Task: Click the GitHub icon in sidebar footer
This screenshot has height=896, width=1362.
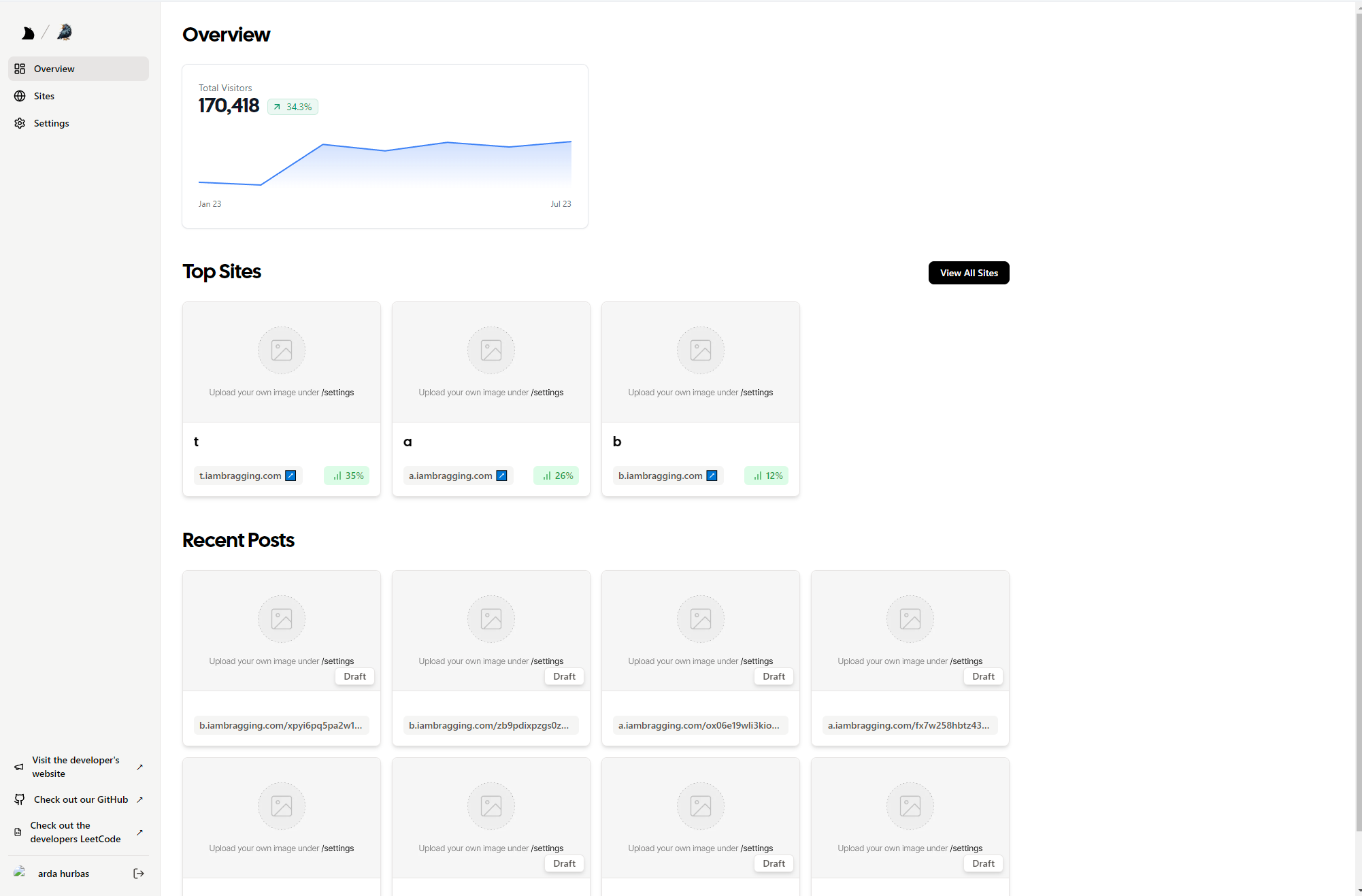Action: [20, 799]
